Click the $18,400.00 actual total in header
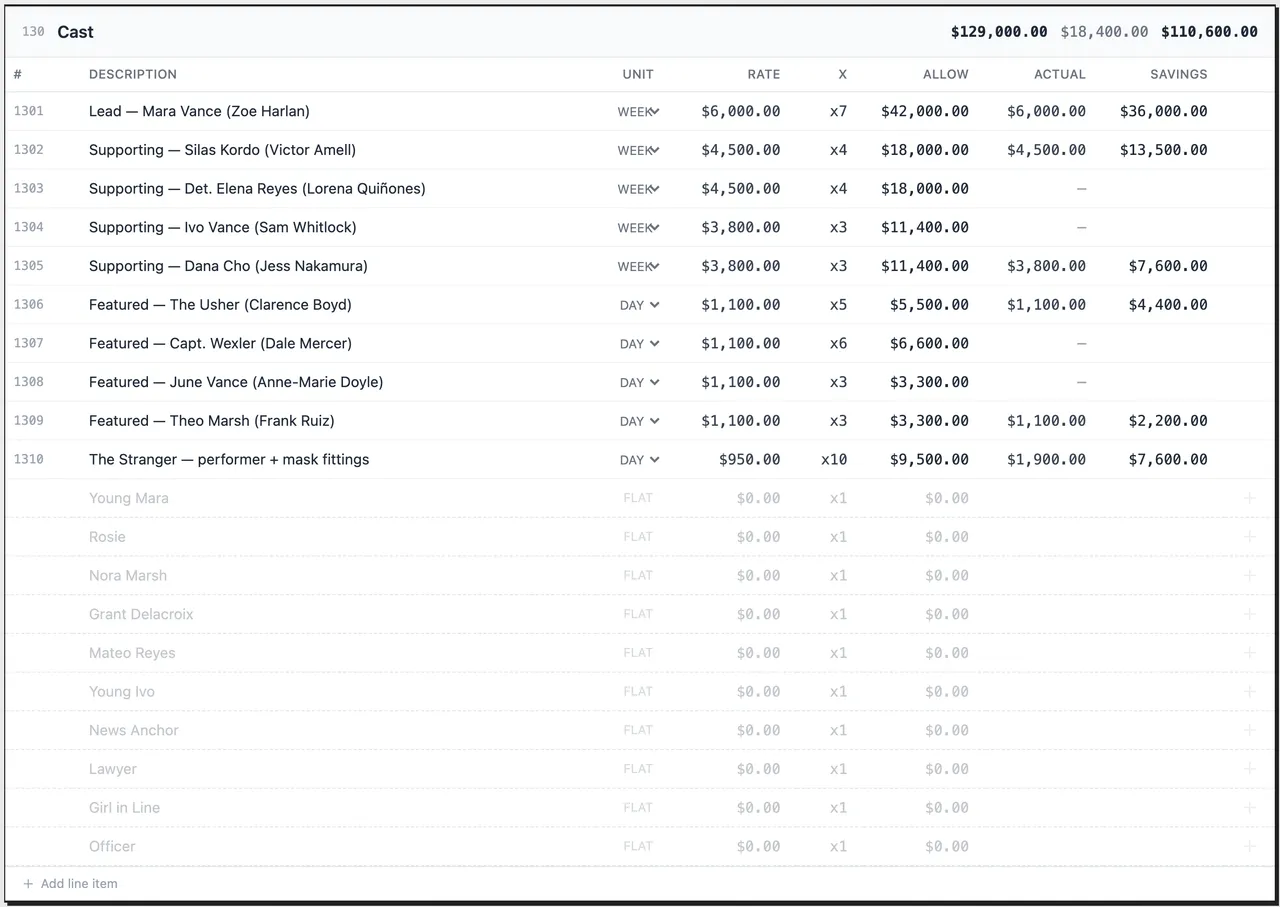1280x907 pixels. pyautogui.click(x=1104, y=32)
